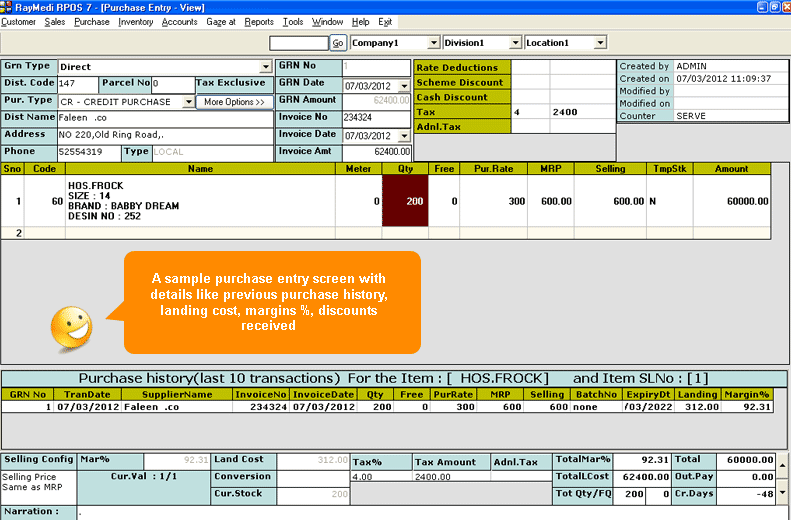This screenshot has height=520, width=791.
Task: Click the Address field
Action: [165, 135]
